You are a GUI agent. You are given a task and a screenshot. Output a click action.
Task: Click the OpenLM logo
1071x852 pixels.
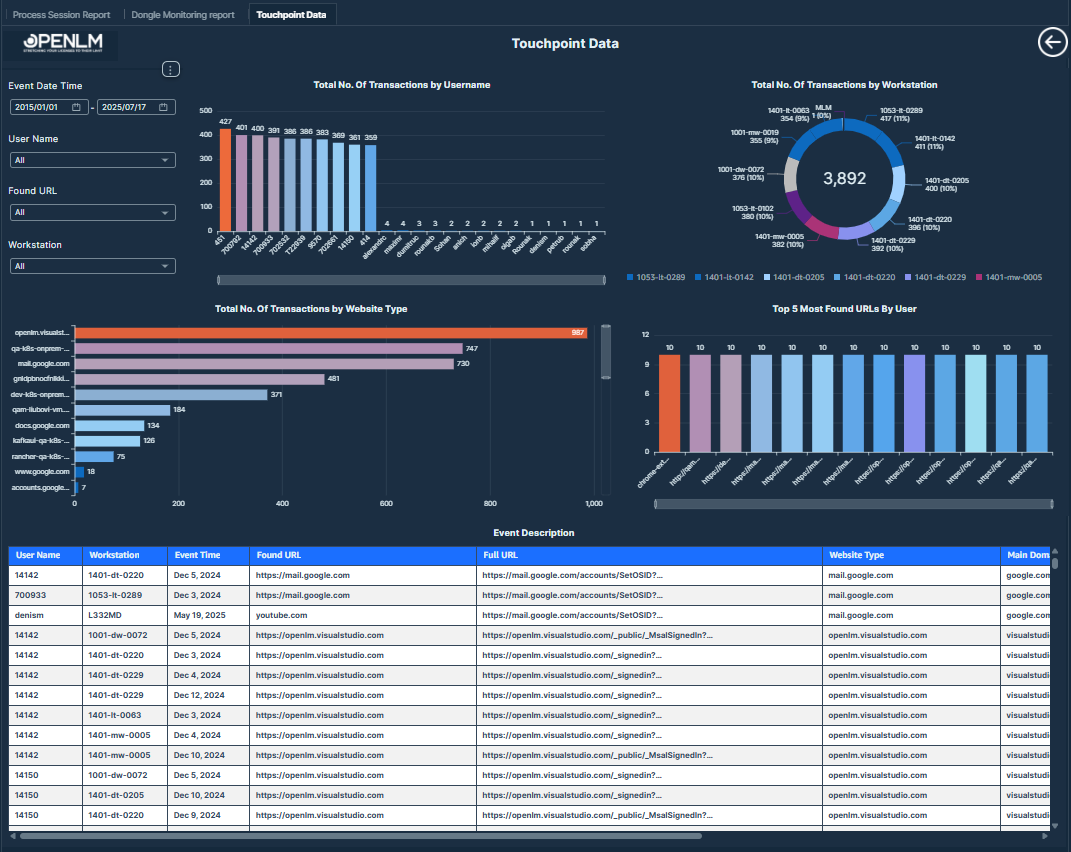pyautogui.click(x=63, y=45)
